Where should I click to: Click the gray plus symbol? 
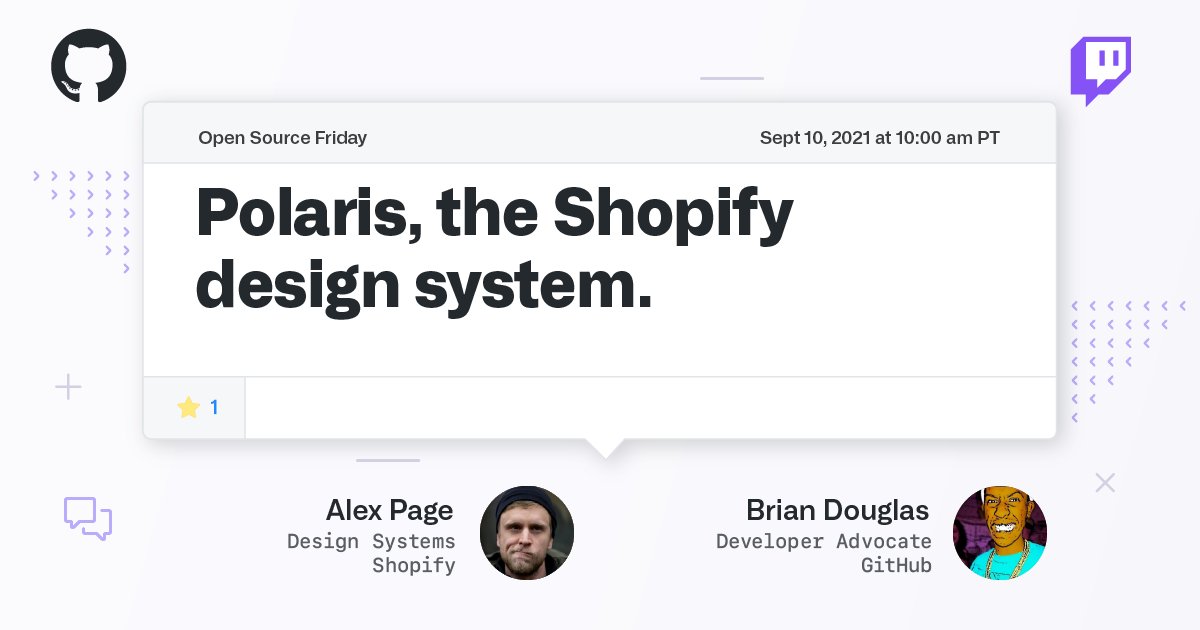click(68, 386)
